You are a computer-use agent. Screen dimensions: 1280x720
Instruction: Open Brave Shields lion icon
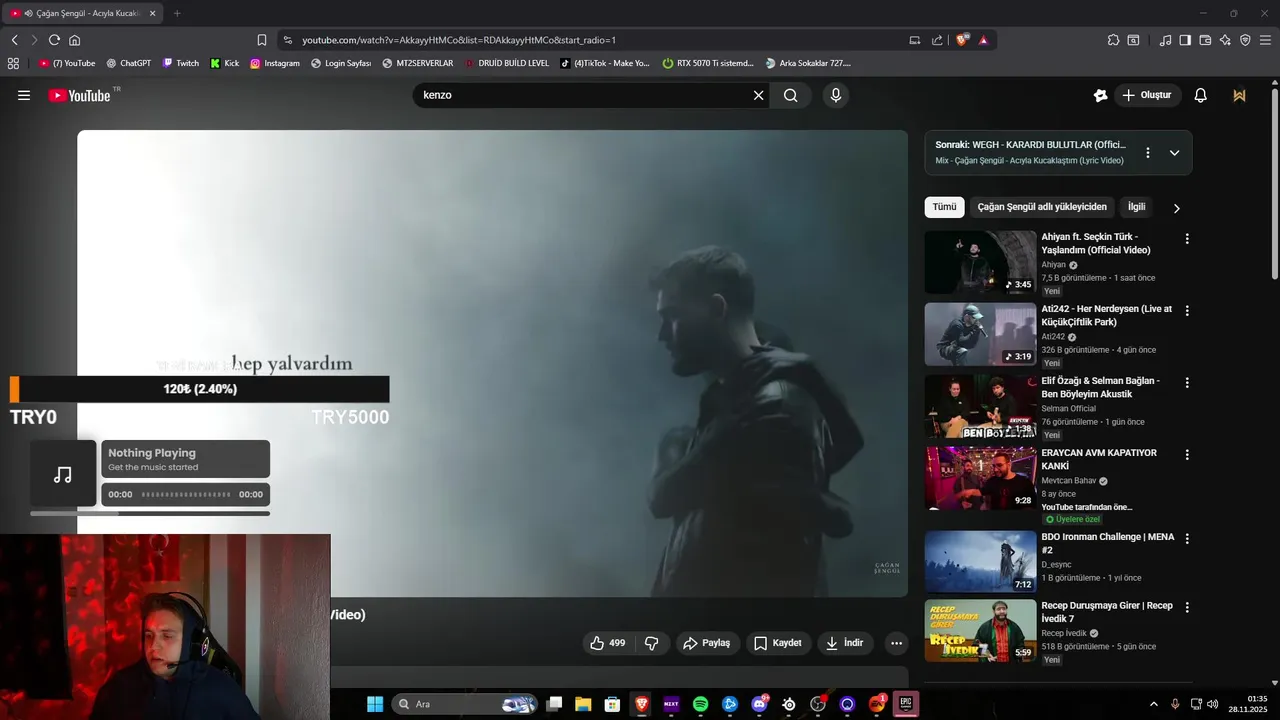(x=962, y=40)
